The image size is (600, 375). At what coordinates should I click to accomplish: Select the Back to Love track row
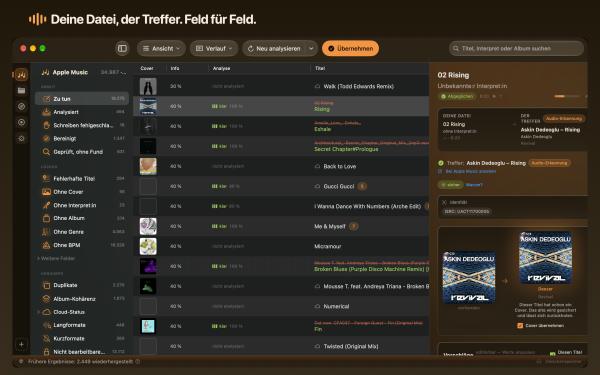[x=281, y=166]
